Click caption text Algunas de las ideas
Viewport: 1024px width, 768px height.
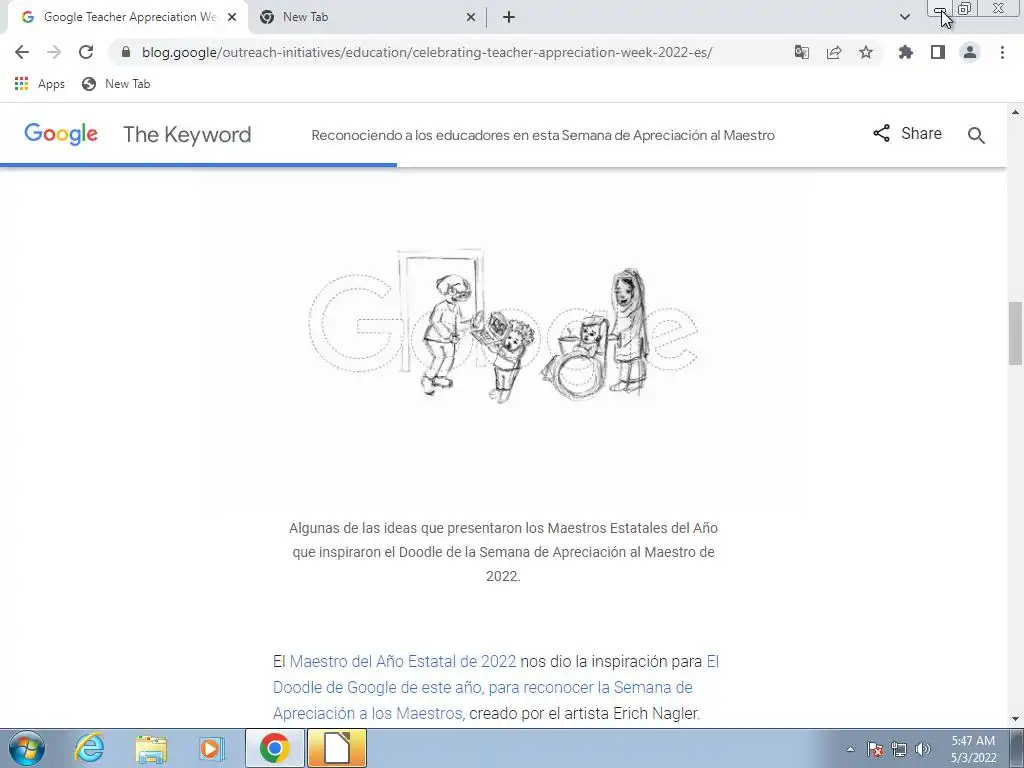click(x=503, y=552)
